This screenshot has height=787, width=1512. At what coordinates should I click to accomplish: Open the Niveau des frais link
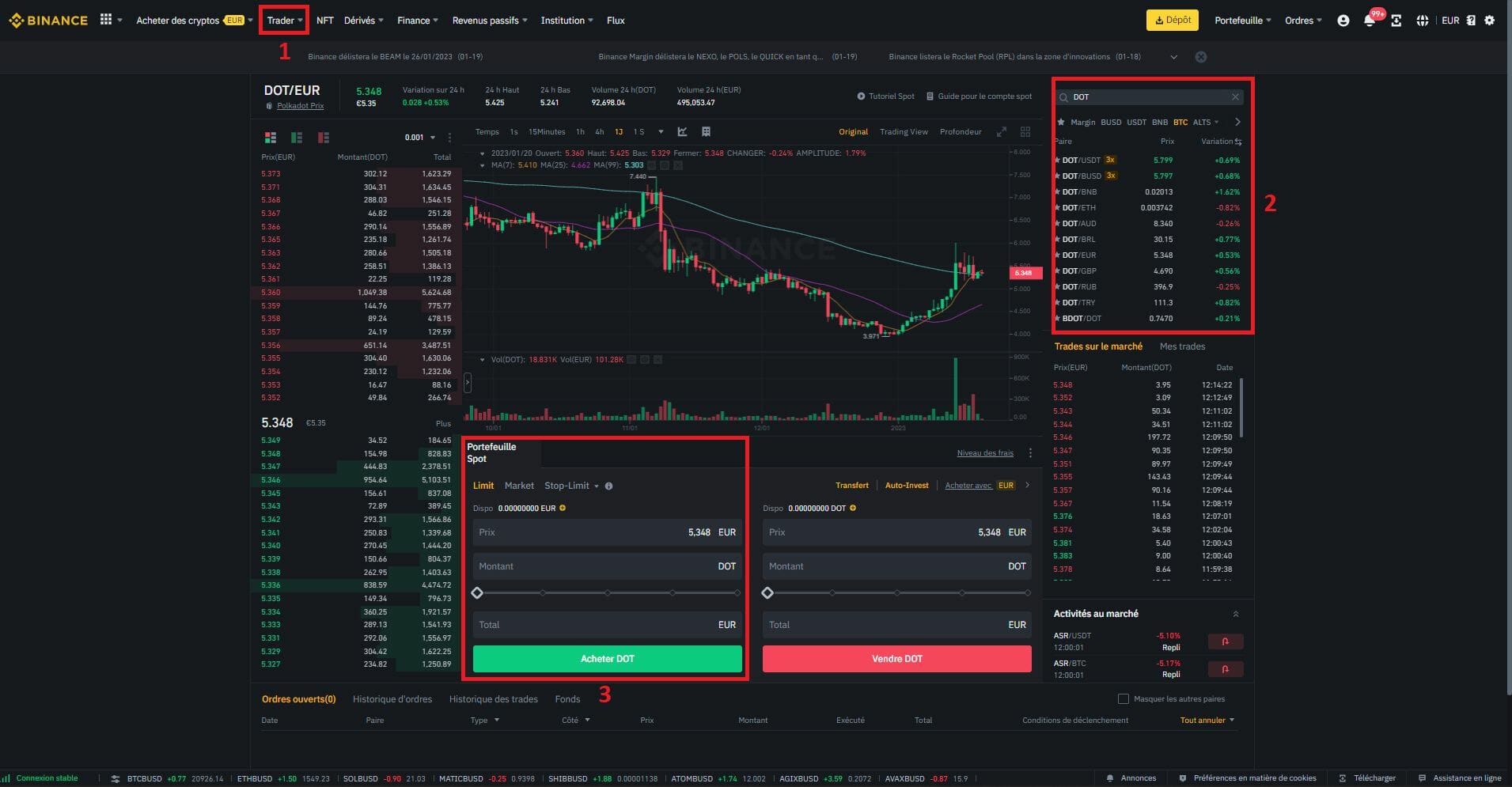(x=985, y=453)
